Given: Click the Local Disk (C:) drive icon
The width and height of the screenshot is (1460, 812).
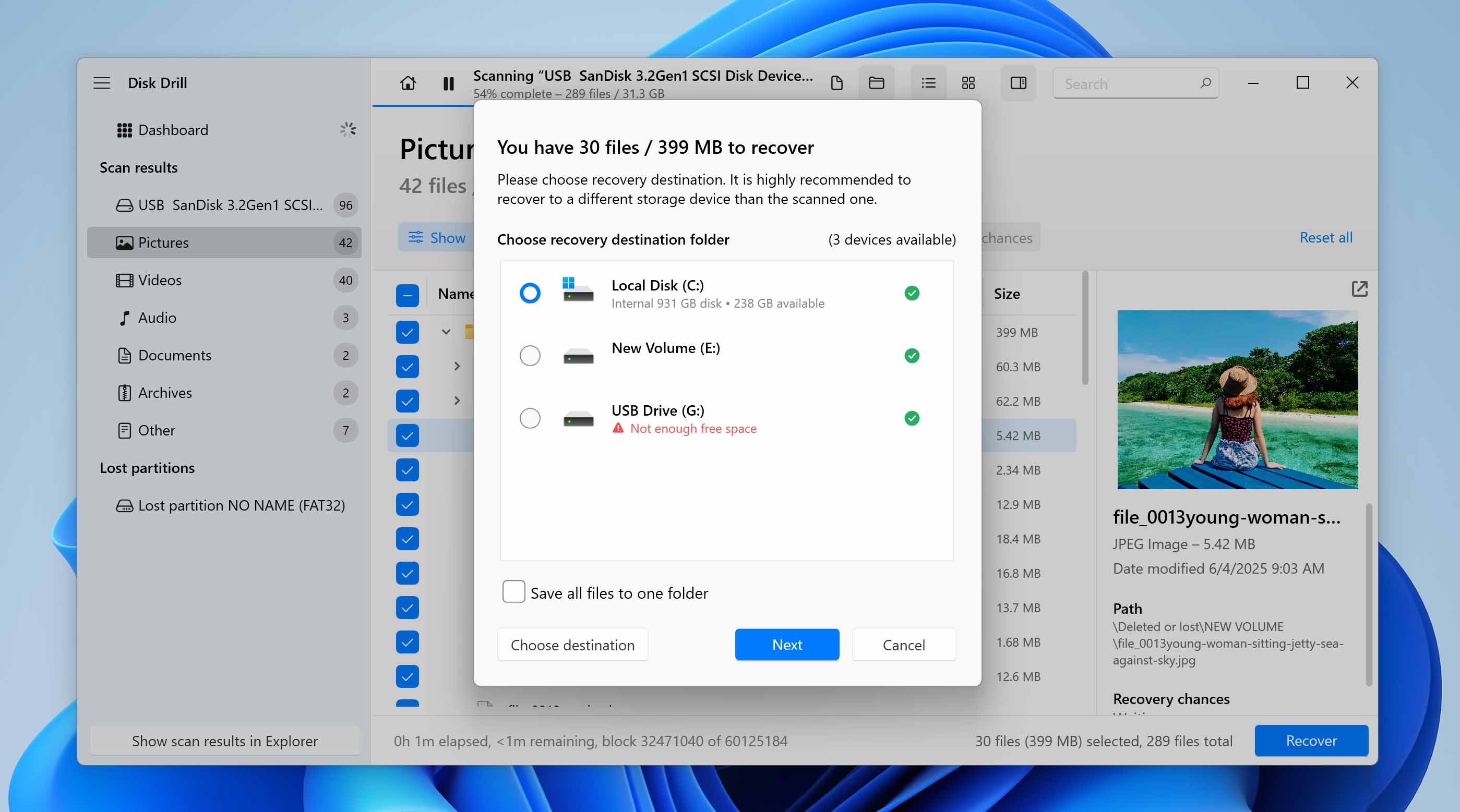Looking at the screenshot, I should point(578,289).
